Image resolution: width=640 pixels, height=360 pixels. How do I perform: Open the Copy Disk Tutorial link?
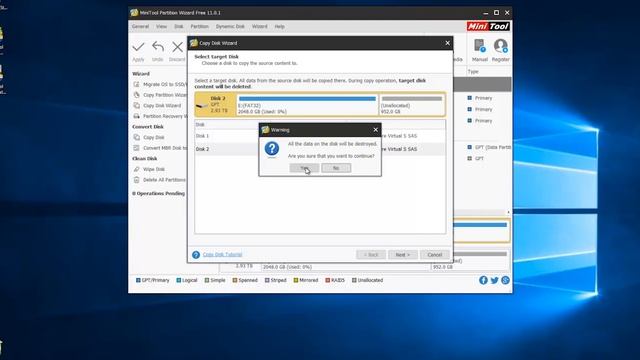tap(222, 254)
